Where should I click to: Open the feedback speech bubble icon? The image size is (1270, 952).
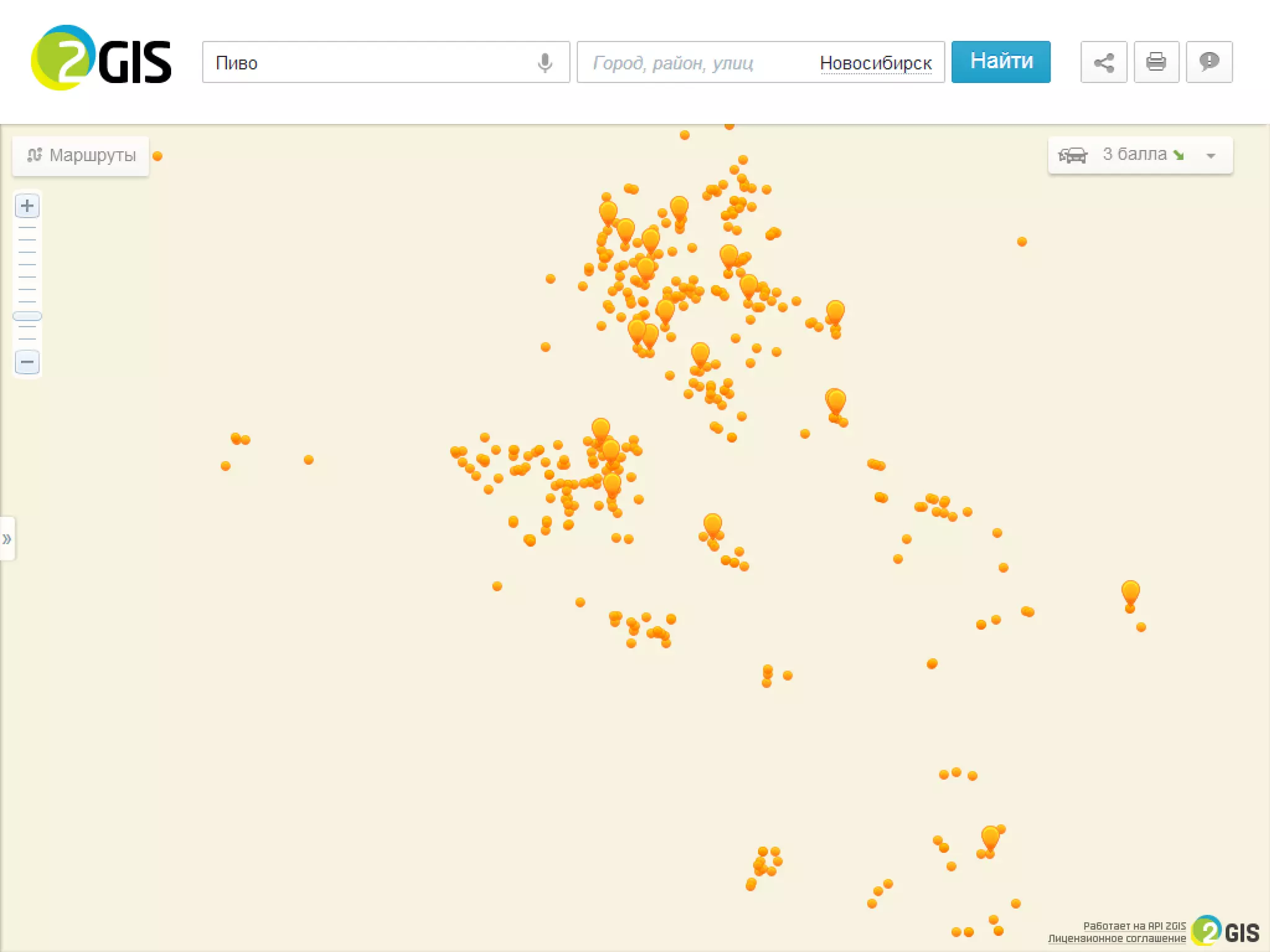point(1209,62)
